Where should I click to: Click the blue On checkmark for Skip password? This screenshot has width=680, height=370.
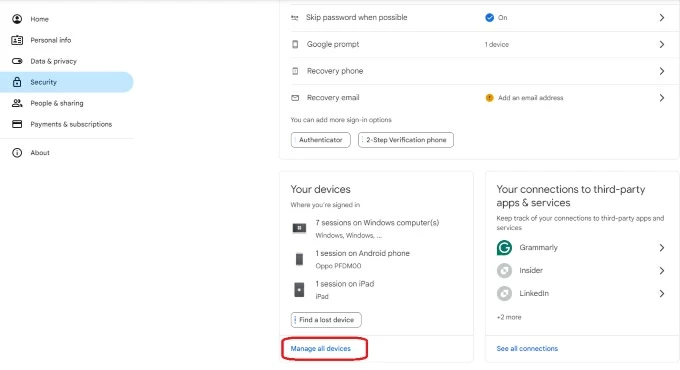pyautogui.click(x=490, y=18)
